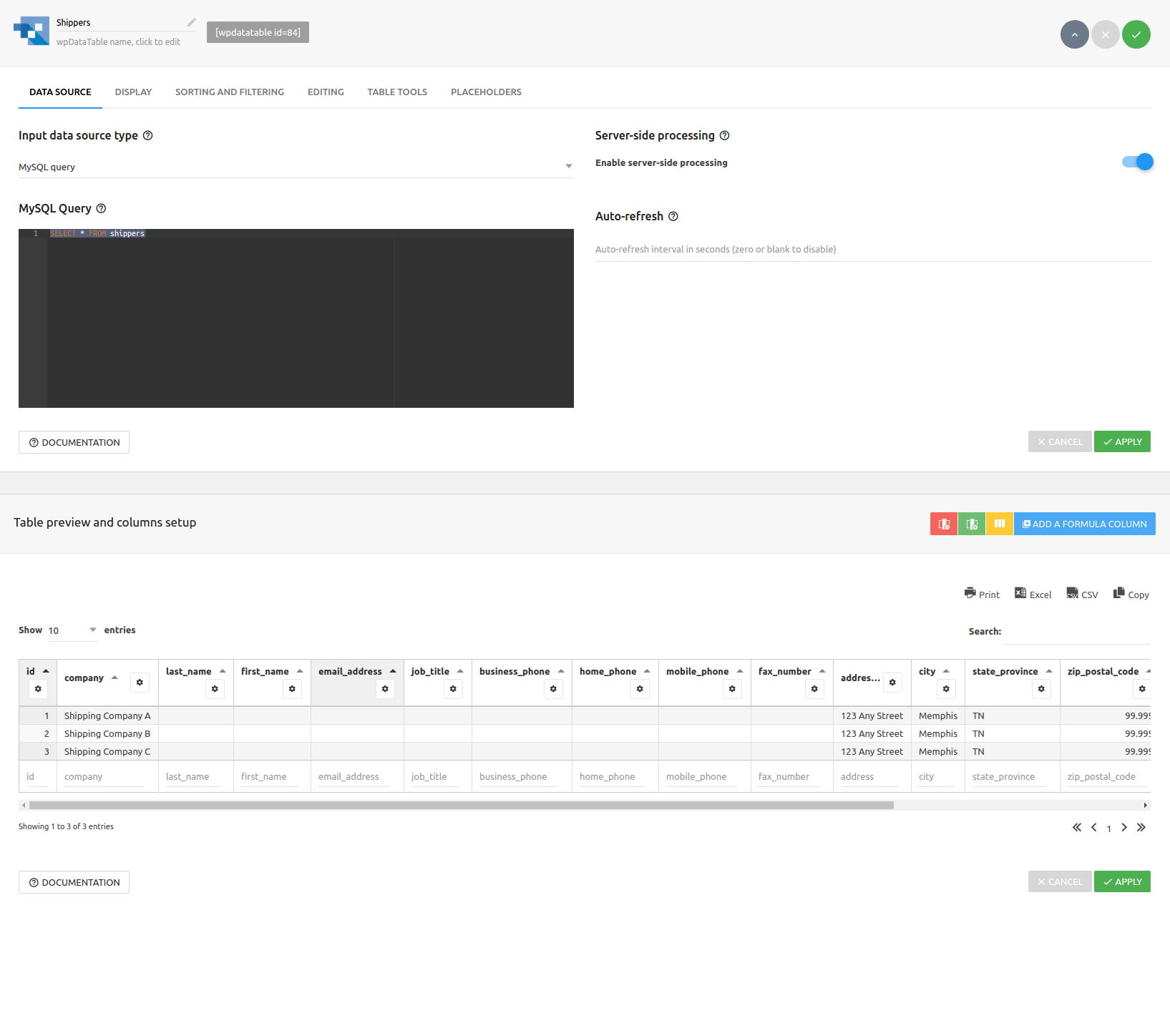Click the lower Apply button
This screenshot has height=1036, width=1170.
[x=1122, y=881]
